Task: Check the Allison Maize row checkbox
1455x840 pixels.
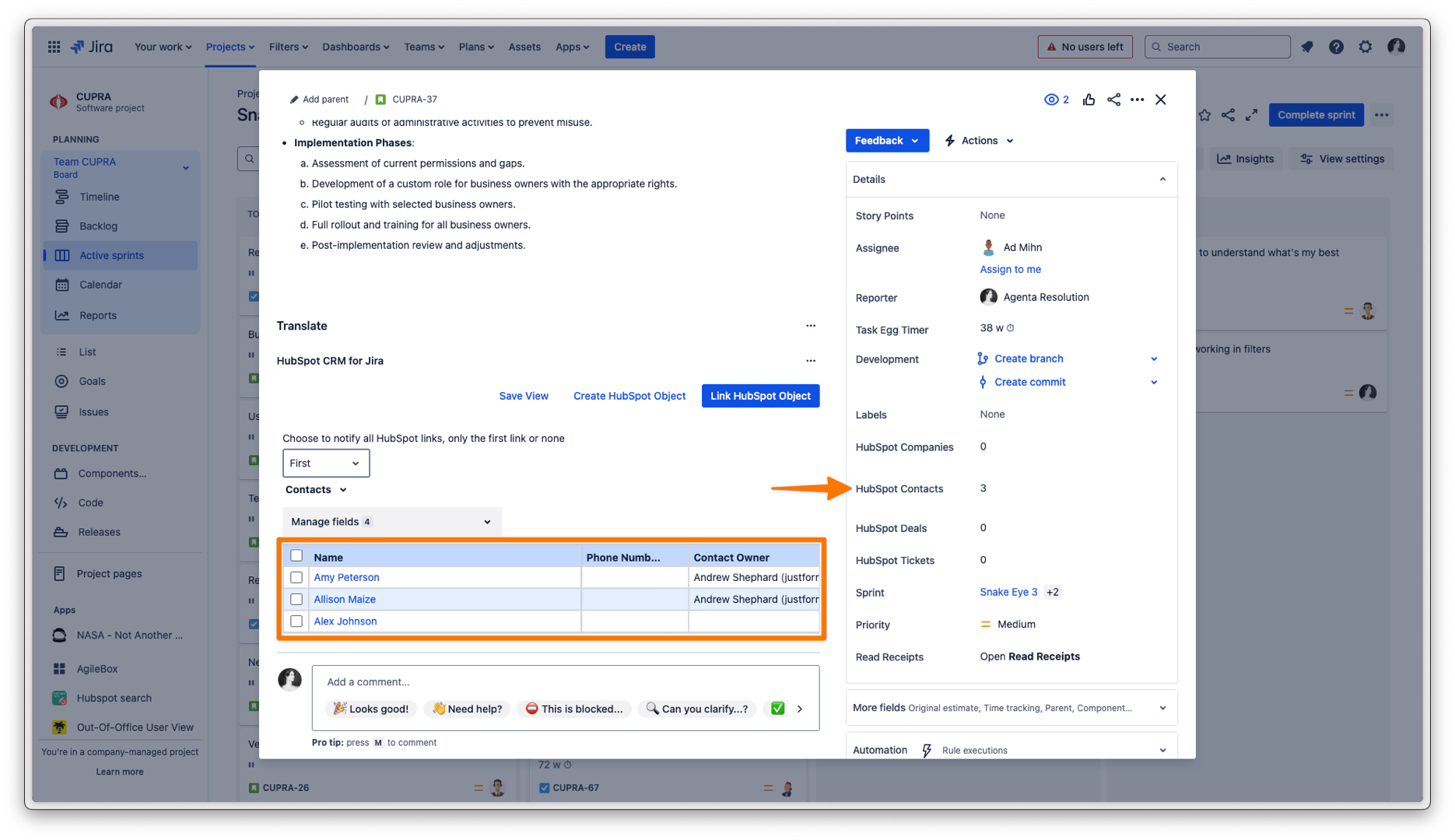Action: 296,599
